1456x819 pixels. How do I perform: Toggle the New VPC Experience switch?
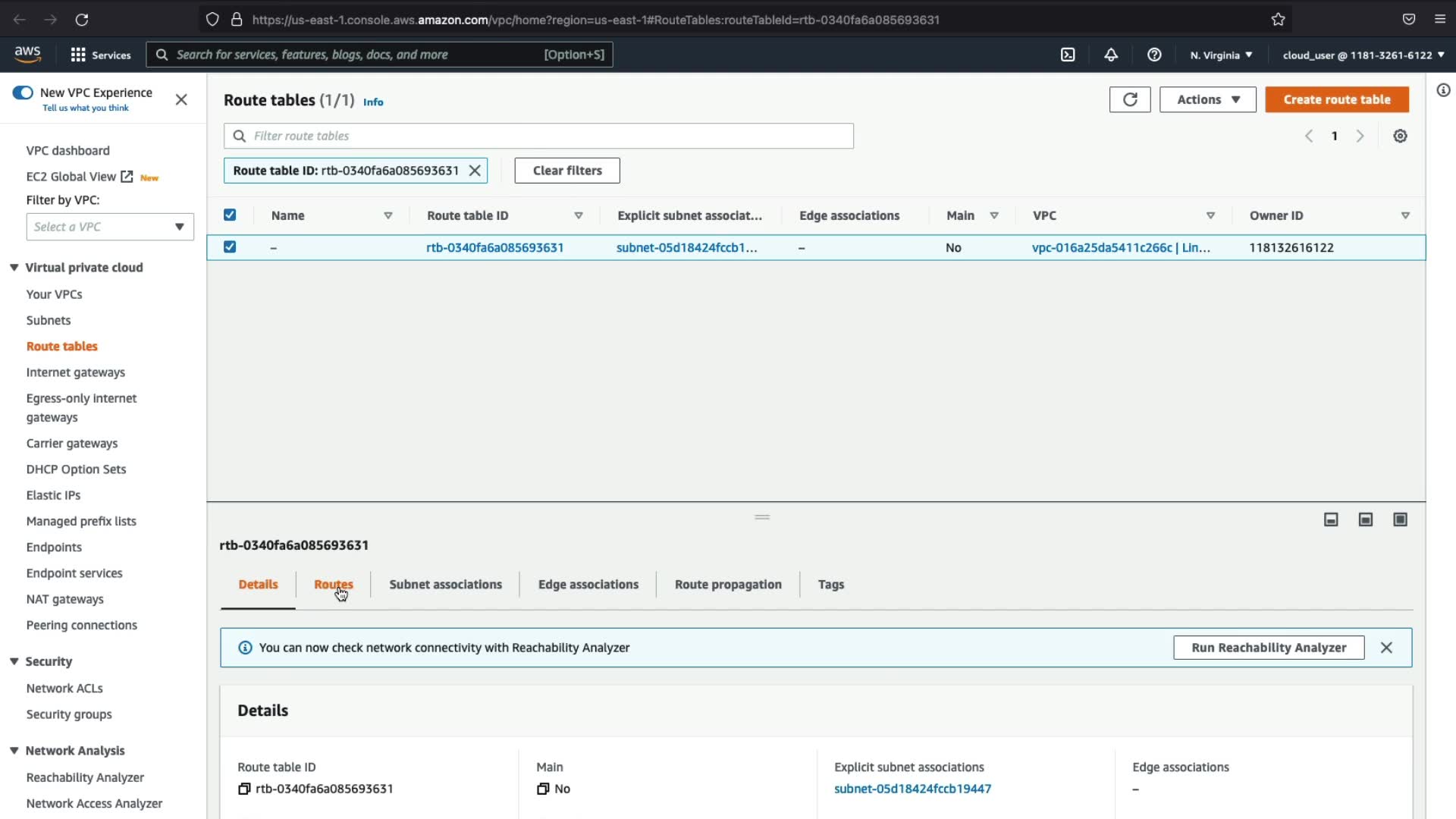coord(23,93)
